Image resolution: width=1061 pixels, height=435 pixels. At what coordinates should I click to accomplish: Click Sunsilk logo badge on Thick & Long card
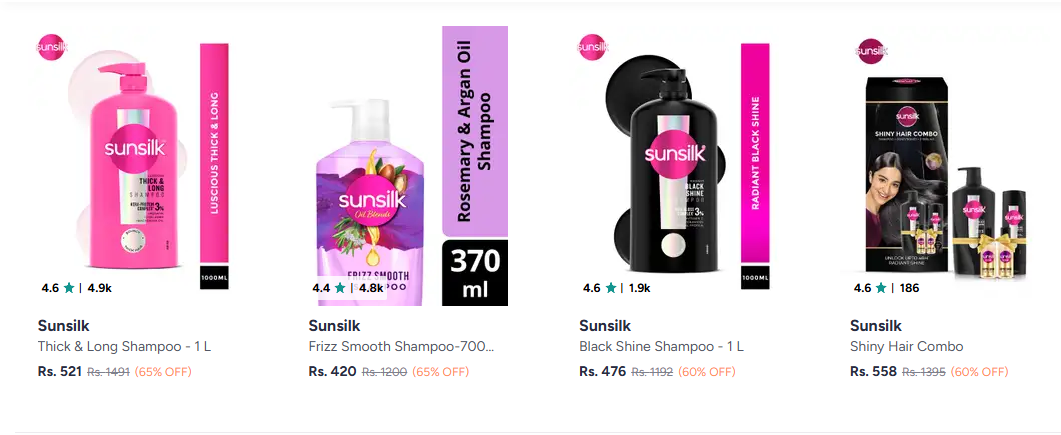tap(51, 47)
